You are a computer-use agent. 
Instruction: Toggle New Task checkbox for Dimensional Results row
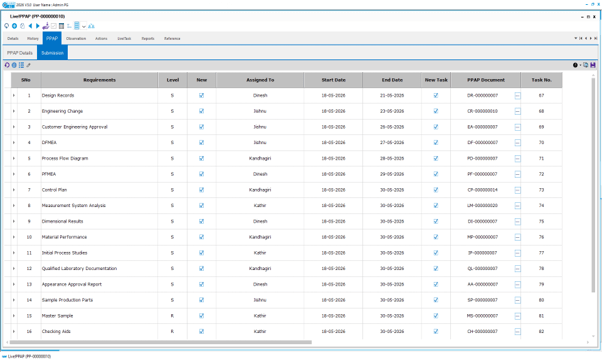pyautogui.click(x=436, y=222)
